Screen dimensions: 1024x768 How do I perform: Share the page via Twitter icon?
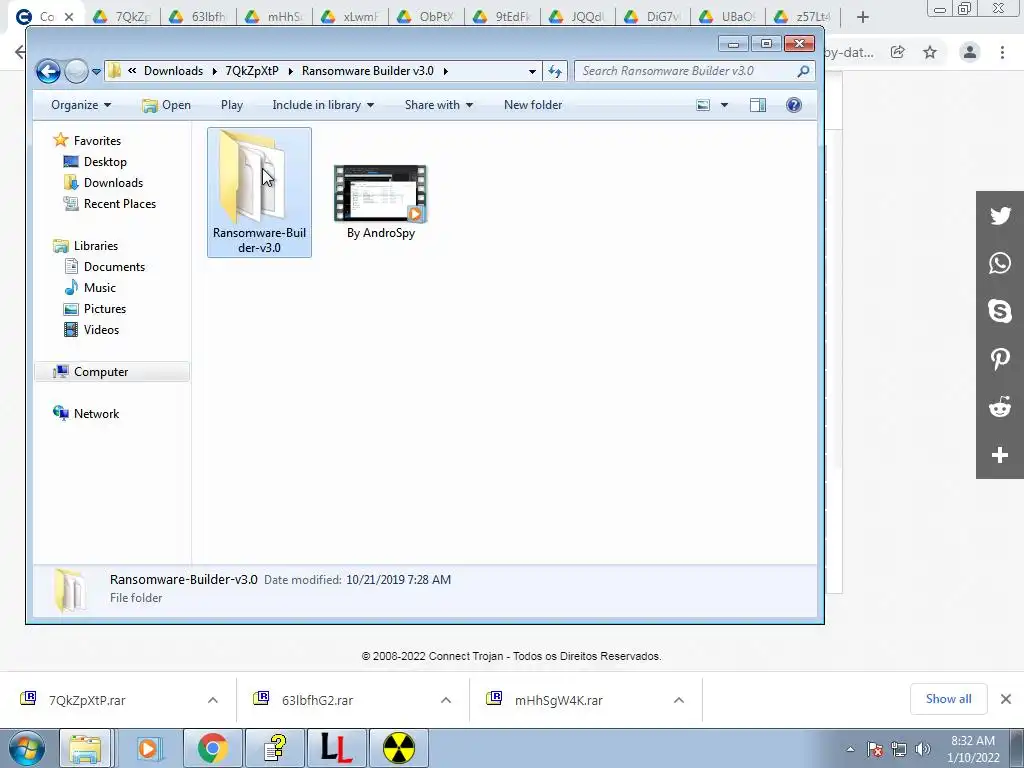(x=1000, y=216)
